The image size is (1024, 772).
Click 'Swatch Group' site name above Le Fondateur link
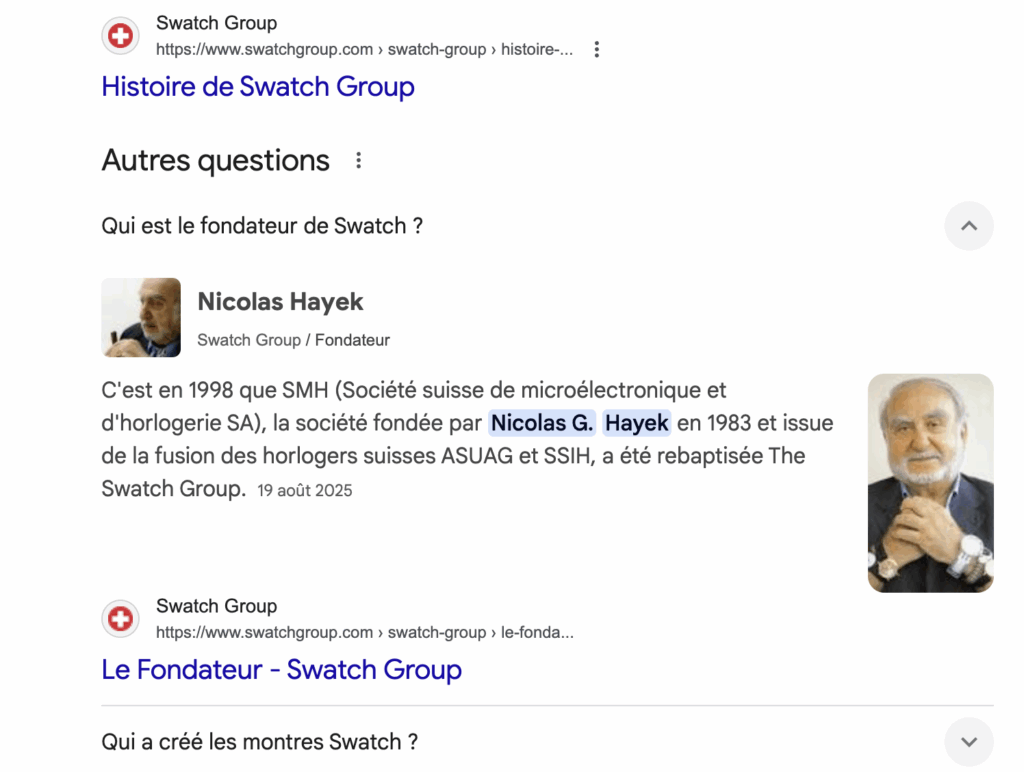pyautogui.click(x=216, y=606)
